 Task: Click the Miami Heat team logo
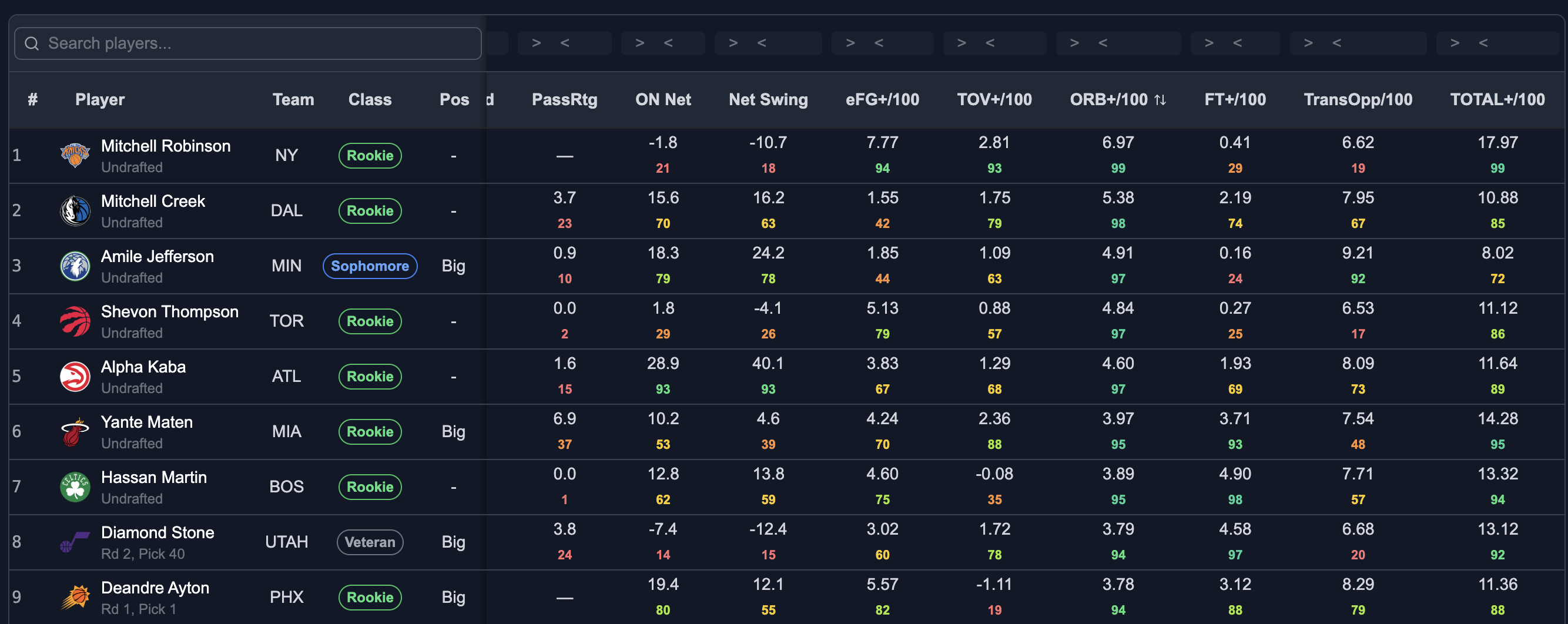pyautogui.click(x=75, y=432)
